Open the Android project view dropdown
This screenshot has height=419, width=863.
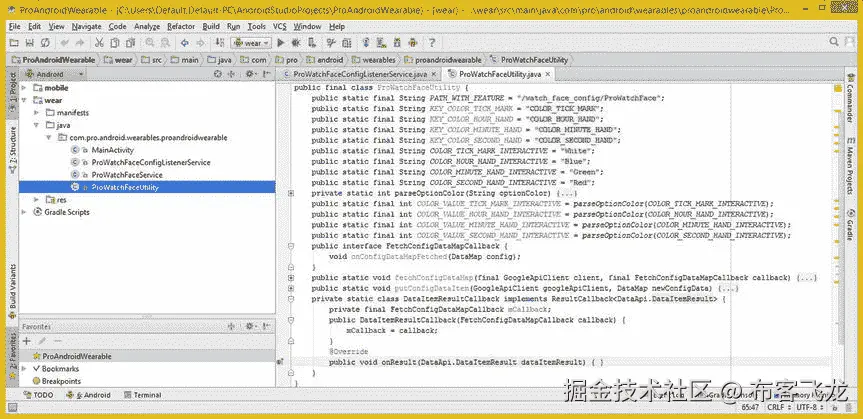point(54,74)
